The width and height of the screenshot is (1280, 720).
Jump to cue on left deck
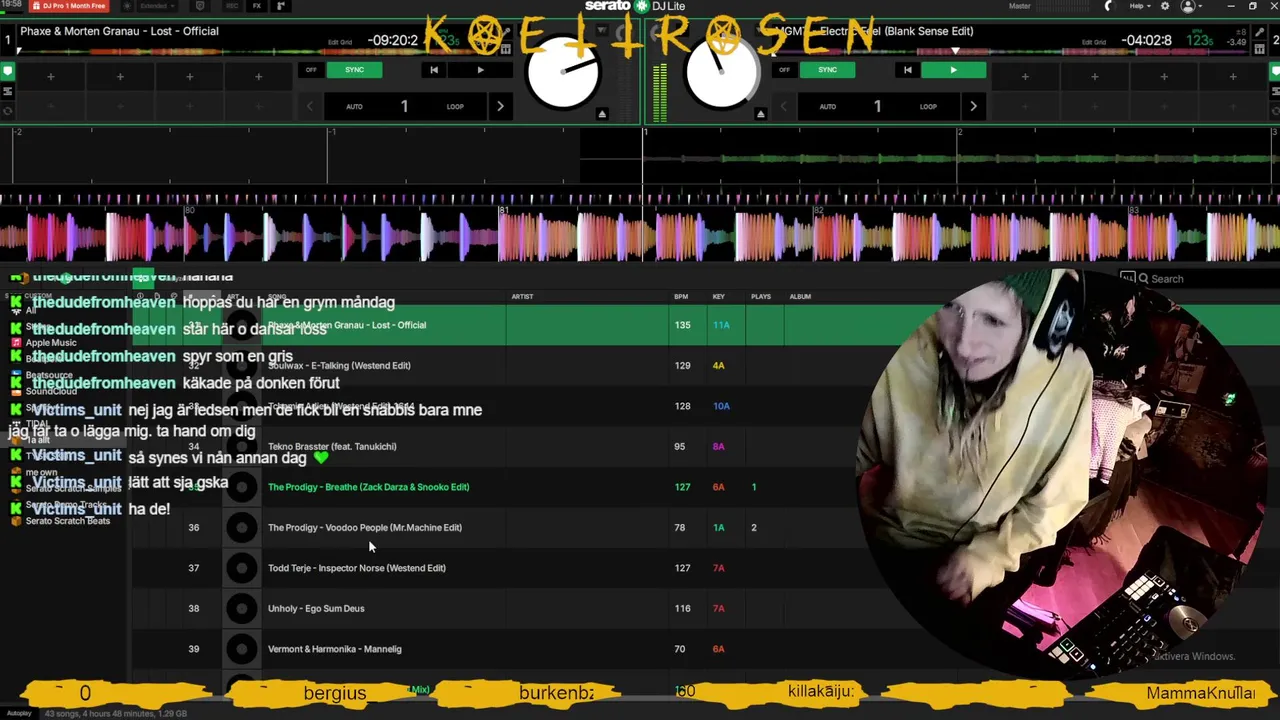[434, 70]
